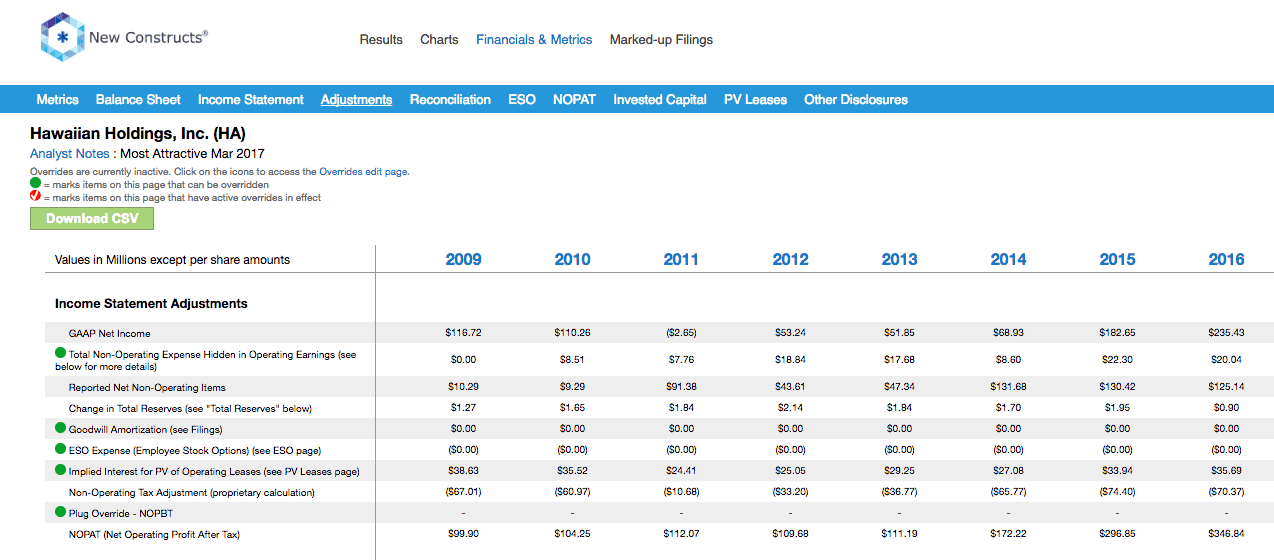Image resolution: width=1274 pixels, height=560 pixels.
Task: Click the green override dot for Plug Override - NOPBT
Action: pyautogui.click(x=60, y=512)
